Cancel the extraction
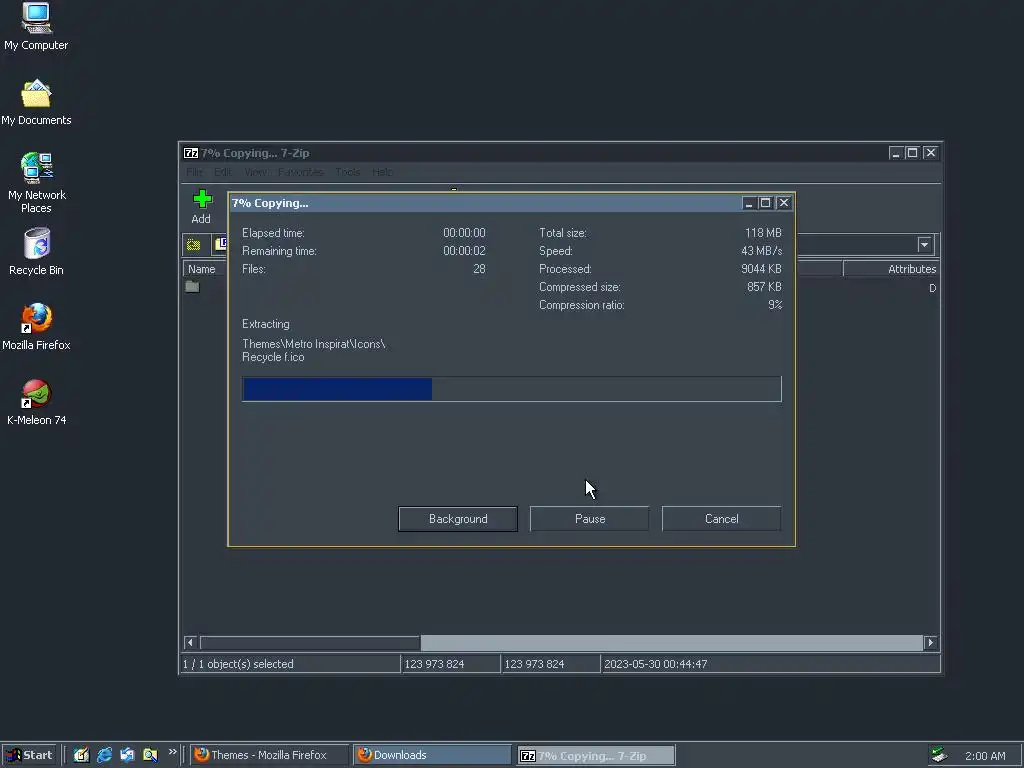The width and height of the screenshot is (1024, 768). point(722,519)
